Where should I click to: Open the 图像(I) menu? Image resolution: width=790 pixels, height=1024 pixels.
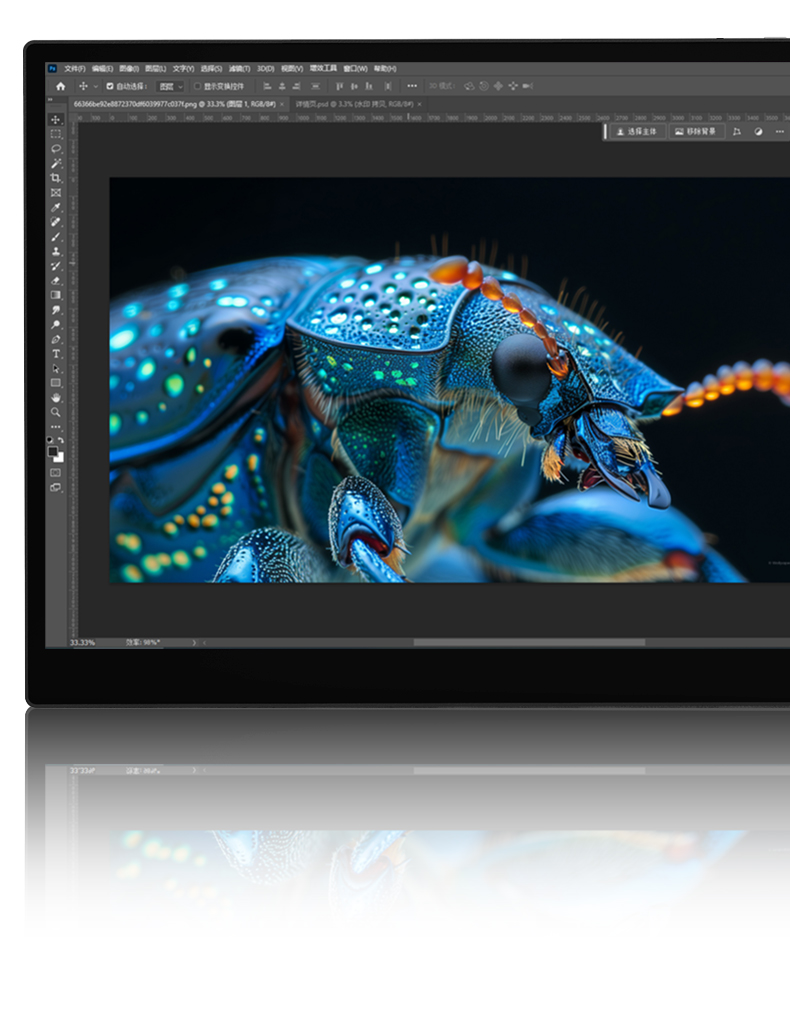tap(129, 69)
